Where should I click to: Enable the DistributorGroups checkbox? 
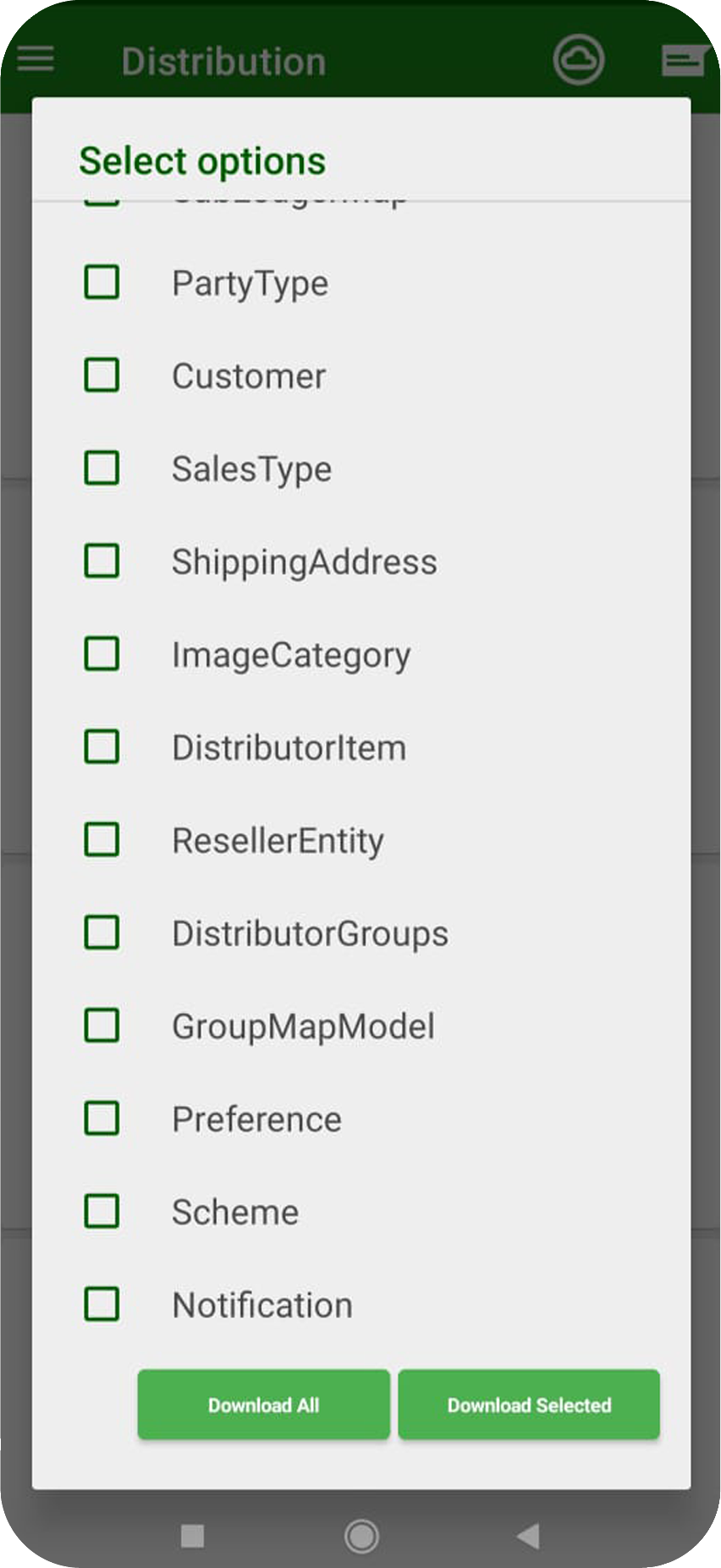(102, 933)
